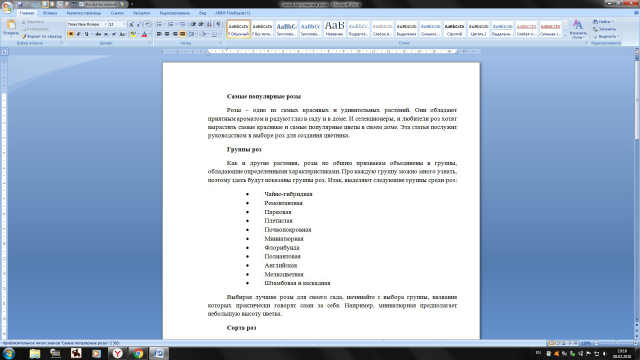640x360 pixels.
Task: Open Рассылки tab
Action: [x=141, y=13]
